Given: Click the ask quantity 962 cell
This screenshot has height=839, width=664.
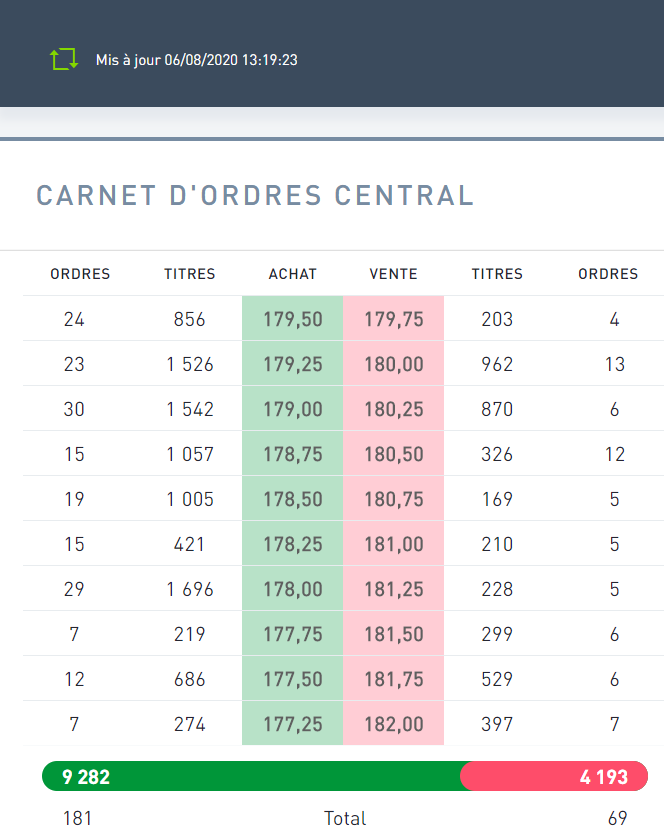Looking at the screenshot, I should [x=497, y=365].
